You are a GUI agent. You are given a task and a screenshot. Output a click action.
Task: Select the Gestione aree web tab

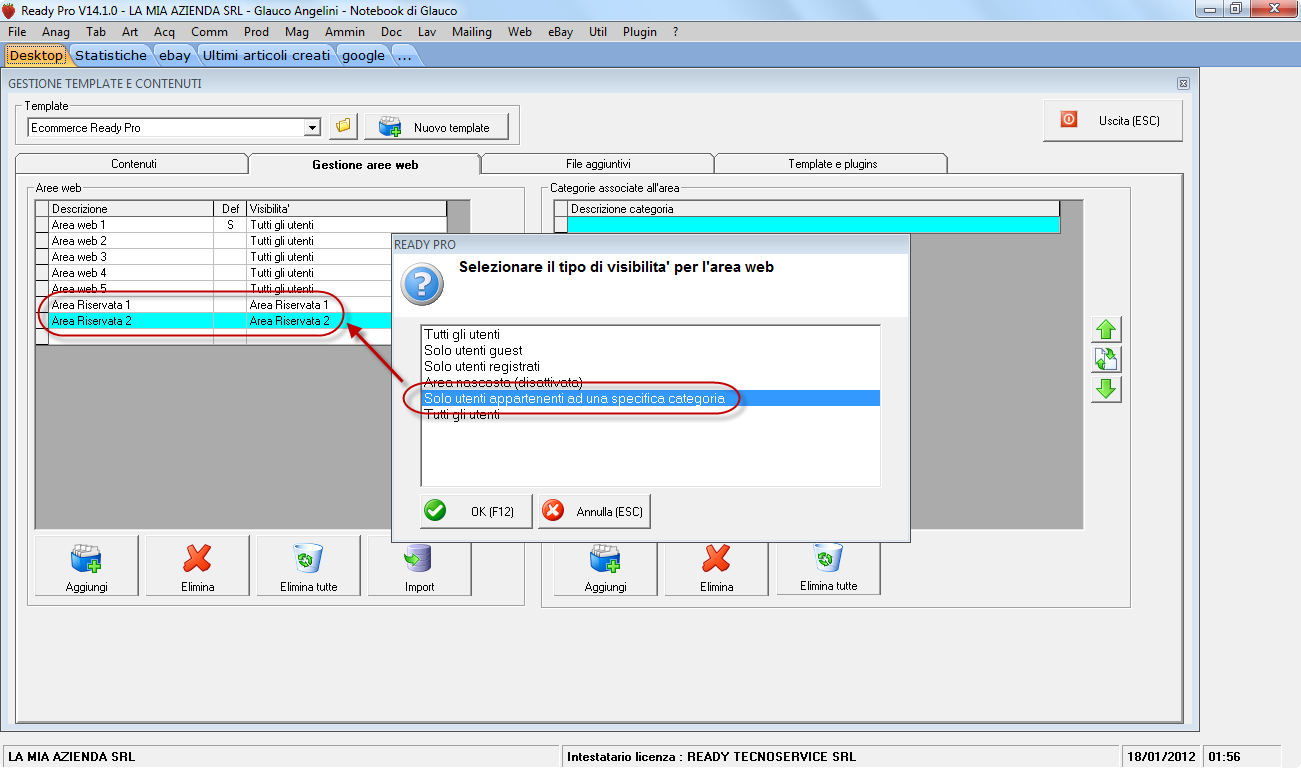(365, 164)
